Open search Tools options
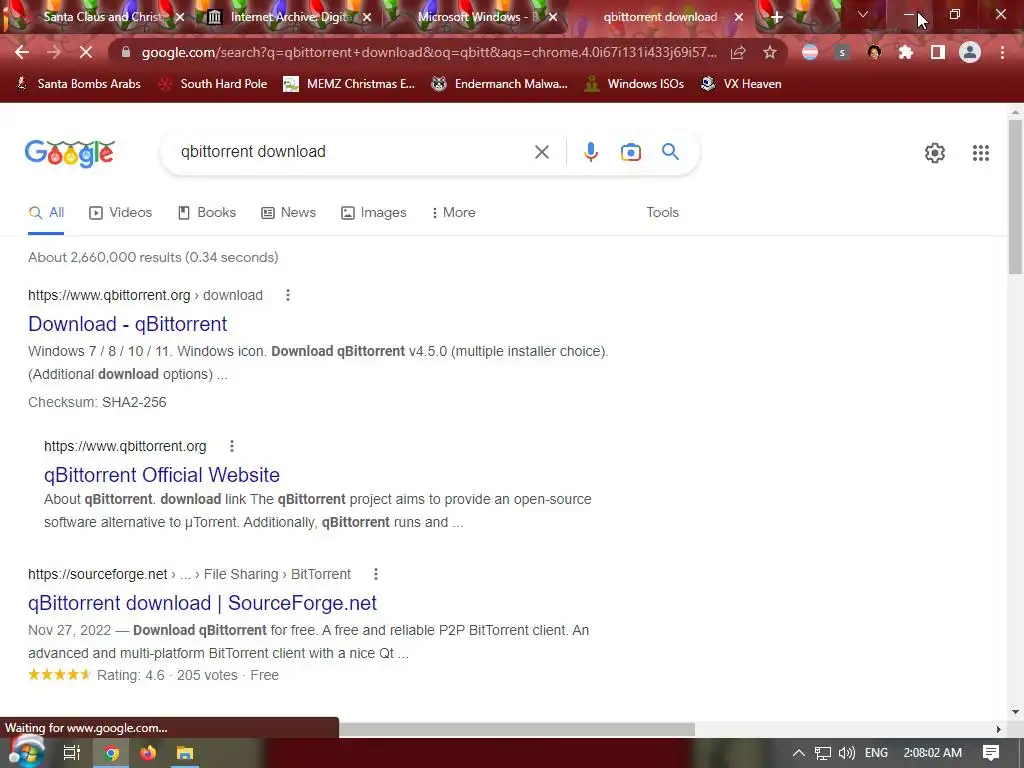Screen dimensions: 1024x768 point(662,212)
